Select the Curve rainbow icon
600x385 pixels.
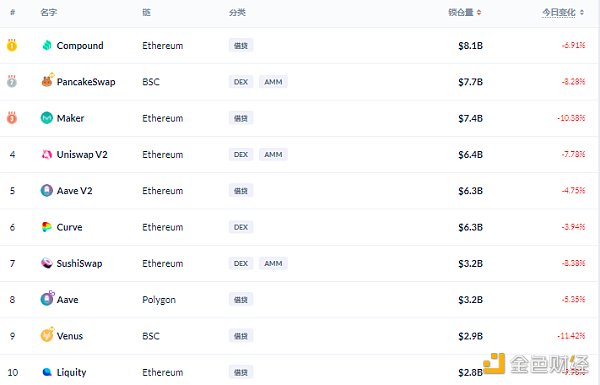47,227
